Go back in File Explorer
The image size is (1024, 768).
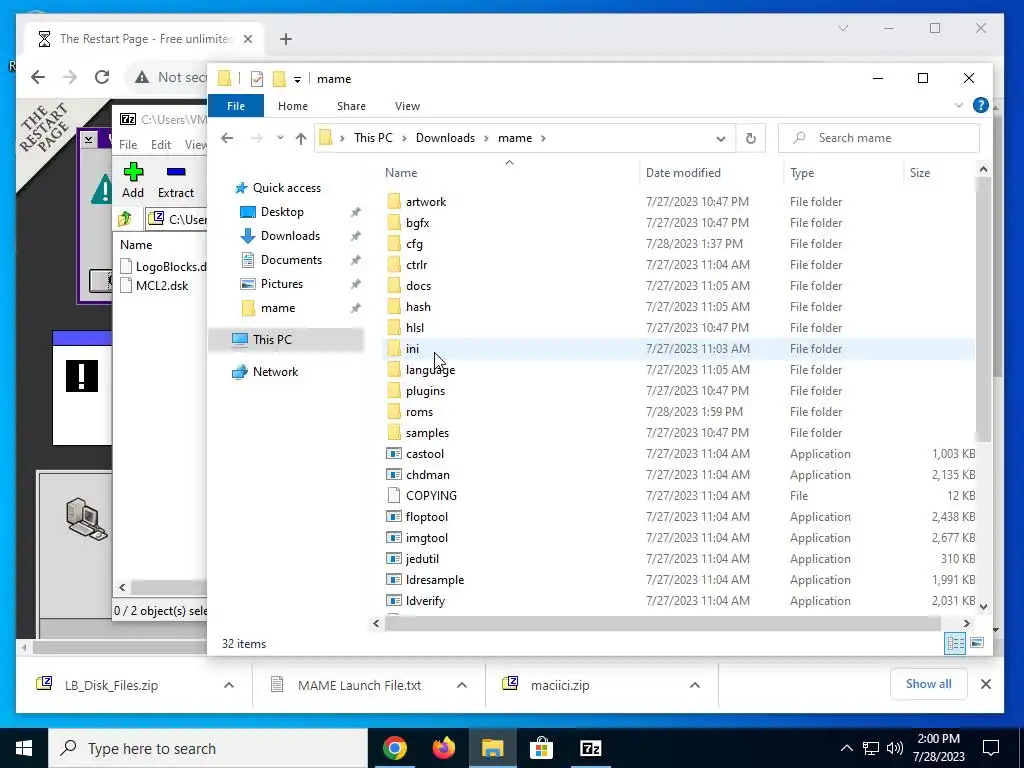click(x=227, y=138)
